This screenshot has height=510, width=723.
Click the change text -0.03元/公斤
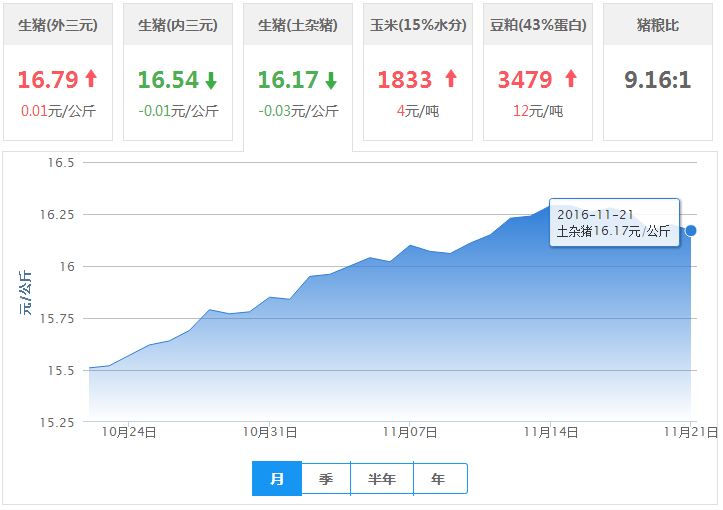click(298, 111)
